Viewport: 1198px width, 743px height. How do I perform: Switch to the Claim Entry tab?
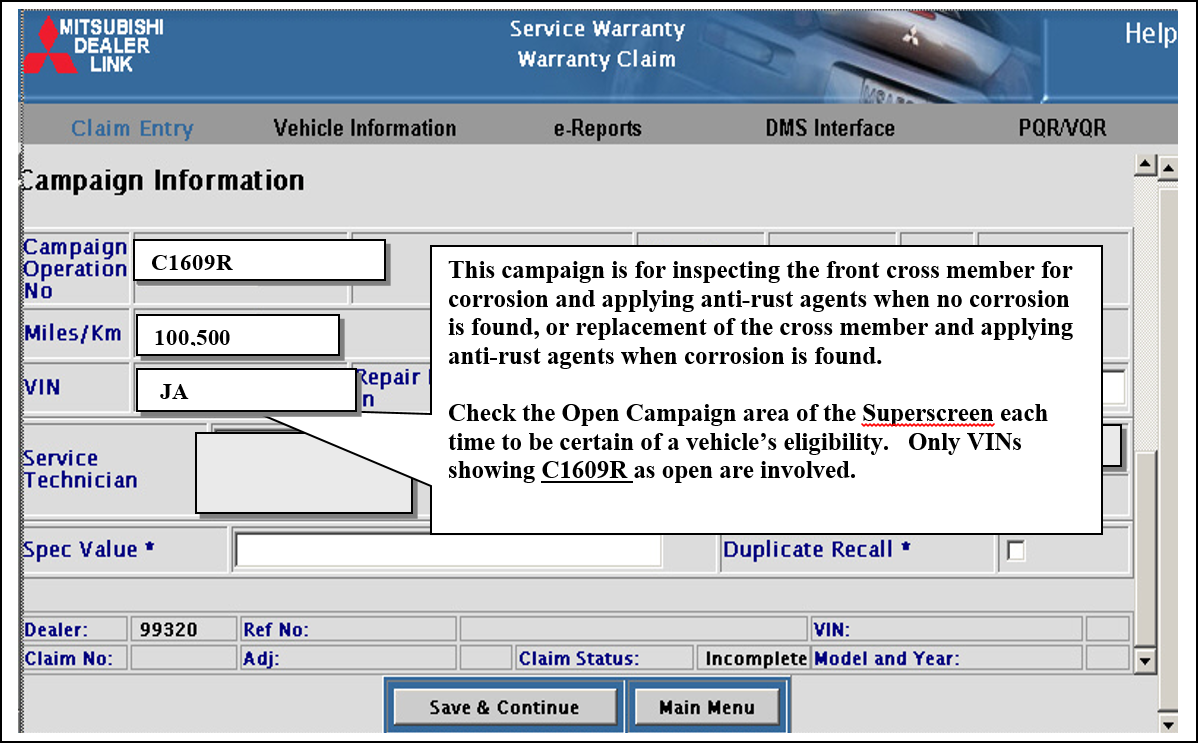pos(132,129)
